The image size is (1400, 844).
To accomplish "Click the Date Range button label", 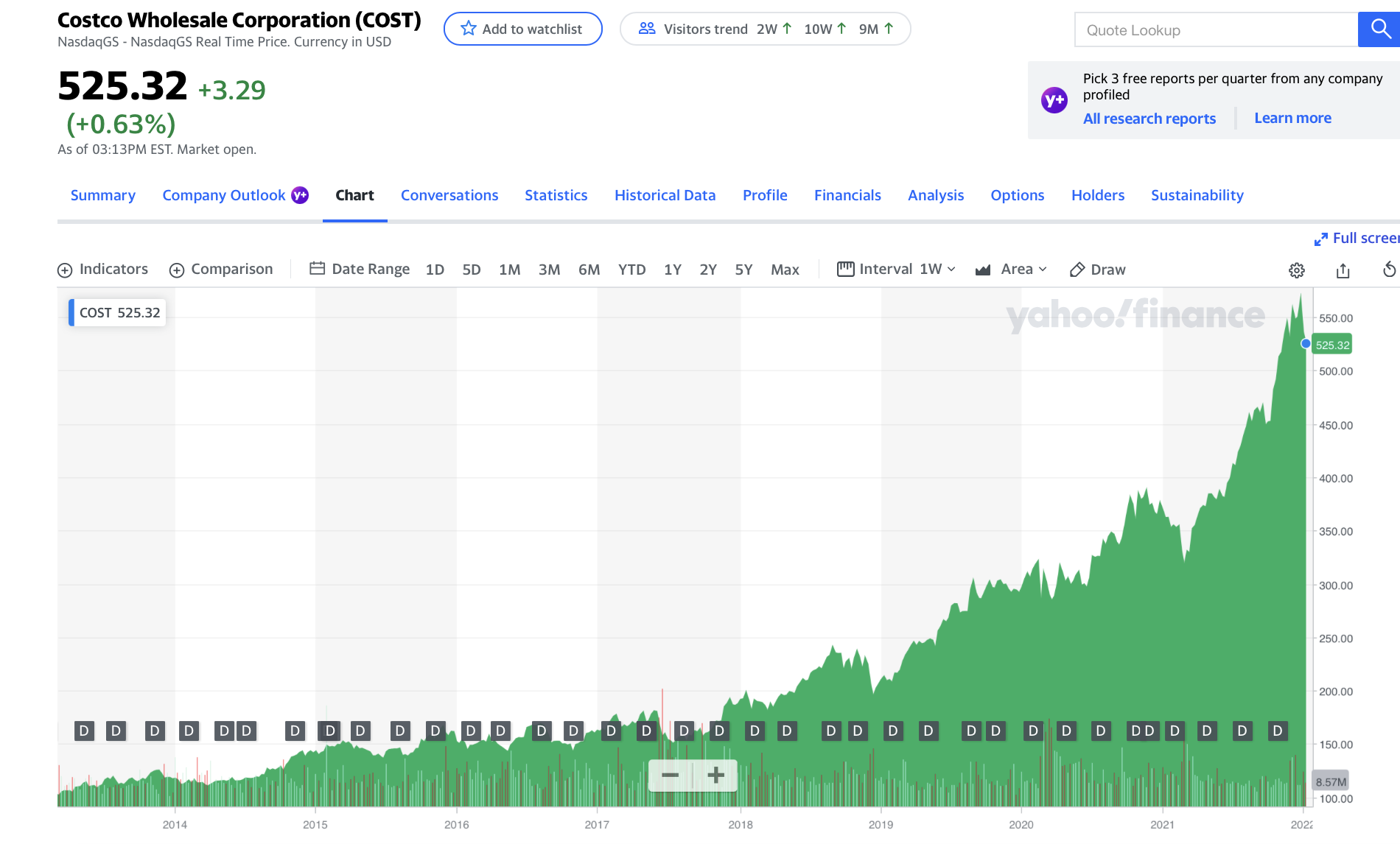I will tap(371, 269).
